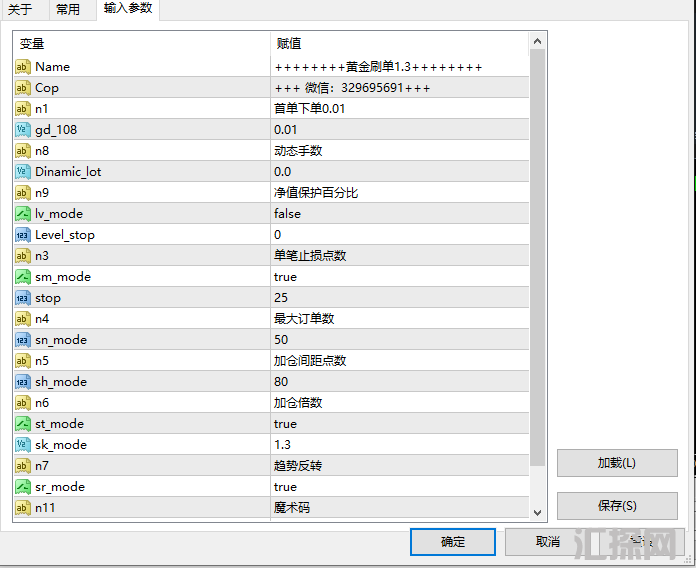The width and height of the screenshot is (696, 568).
Task: Select the Level_stop variable name
Action: click(x=65, y=235)
